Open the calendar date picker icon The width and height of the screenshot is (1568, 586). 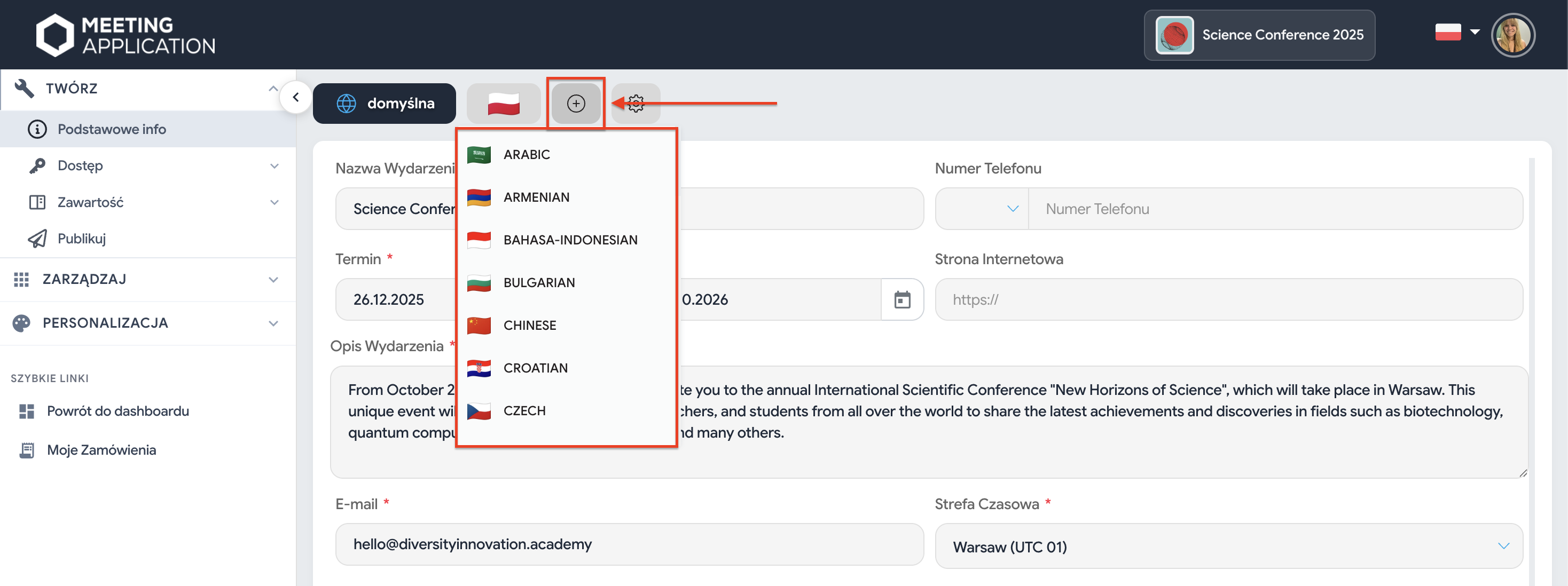(901, 299)
